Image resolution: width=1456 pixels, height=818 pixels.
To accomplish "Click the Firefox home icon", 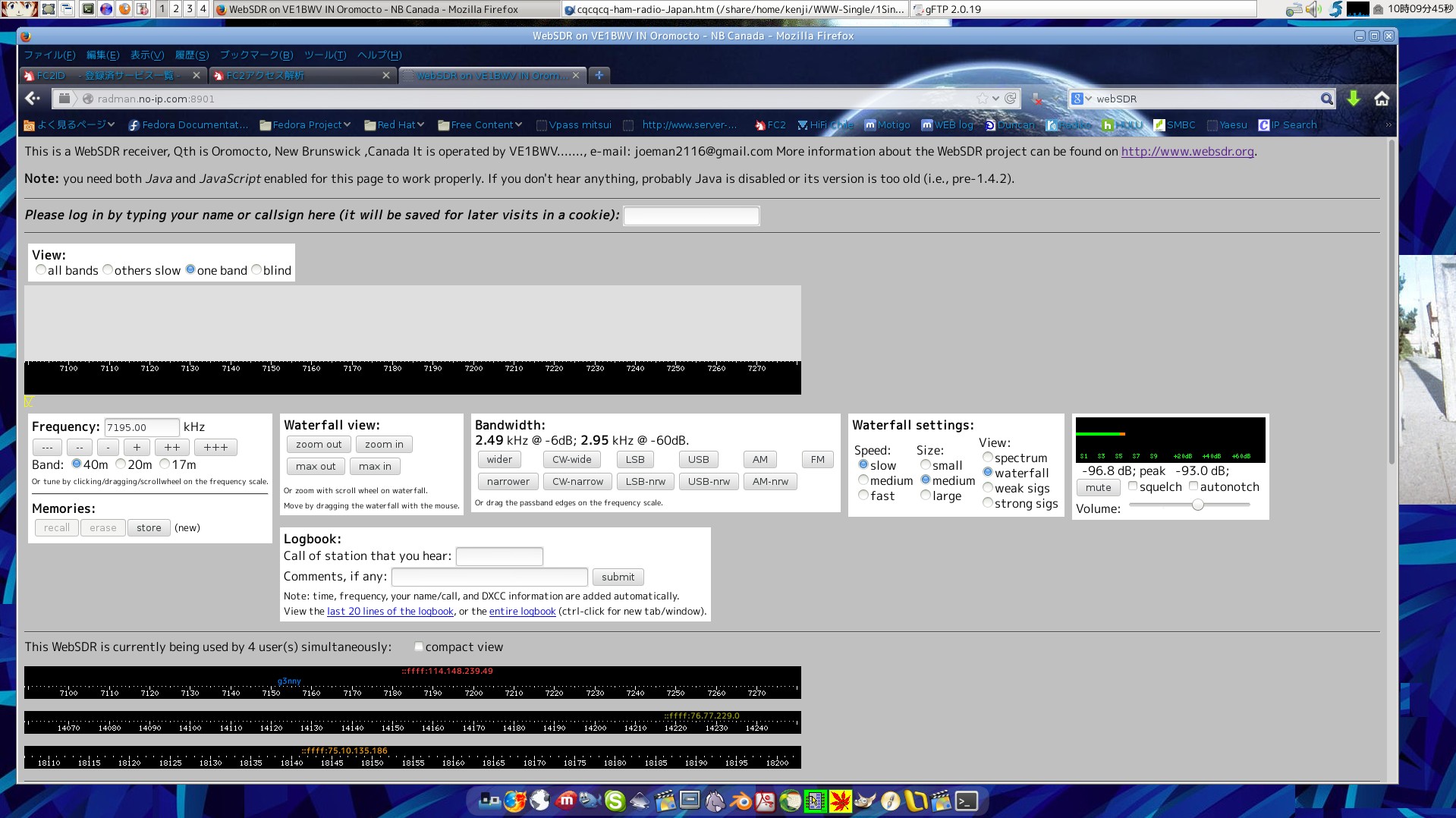I will click(x=1382, y=99).
